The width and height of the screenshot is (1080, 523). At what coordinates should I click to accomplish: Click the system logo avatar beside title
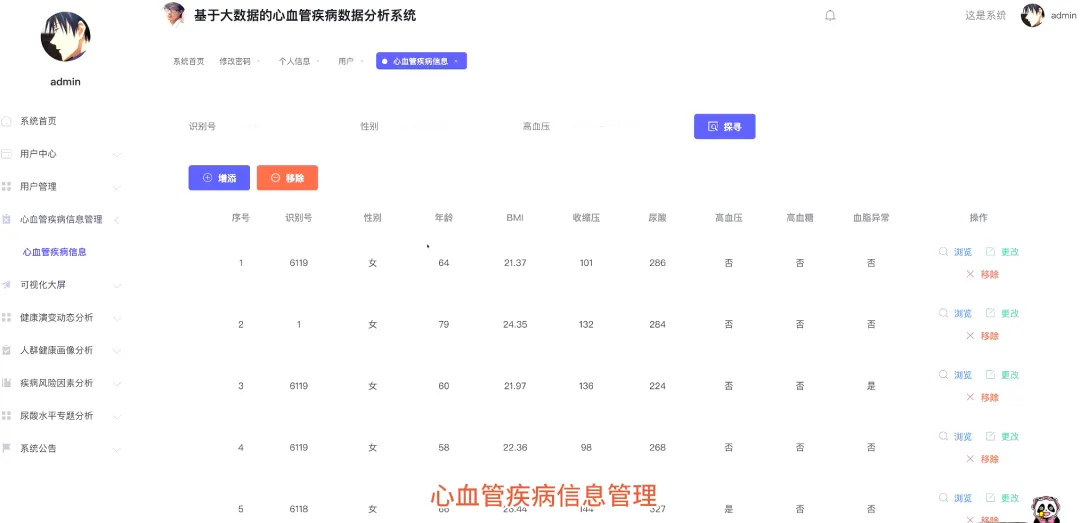click(174, 14)
